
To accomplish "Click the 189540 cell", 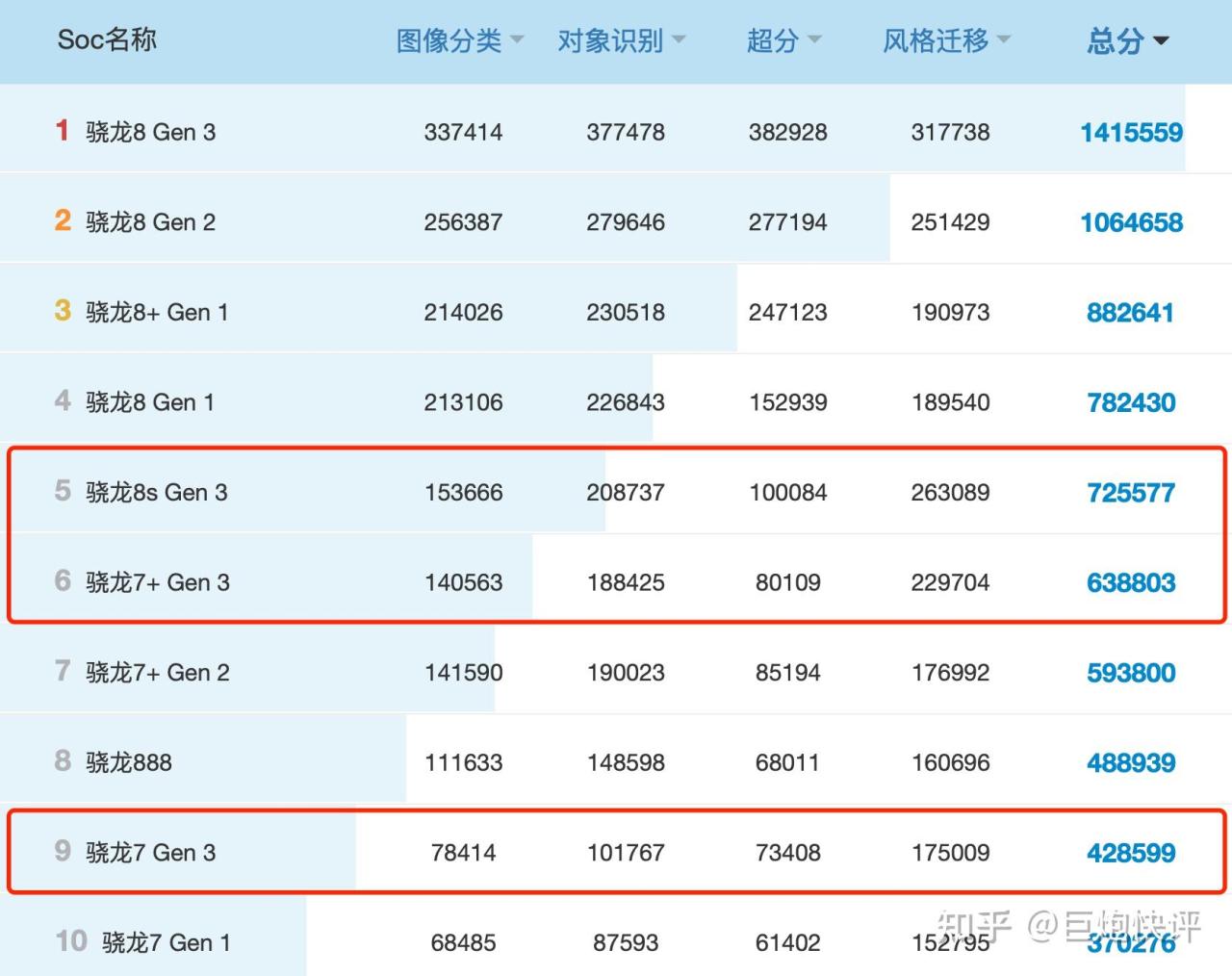I will (950, 402).
